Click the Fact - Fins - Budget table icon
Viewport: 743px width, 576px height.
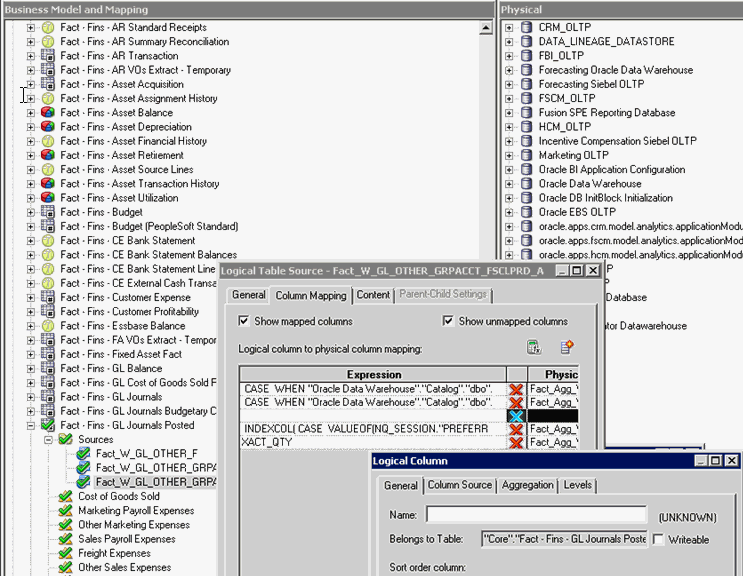[x=47, y=212]
